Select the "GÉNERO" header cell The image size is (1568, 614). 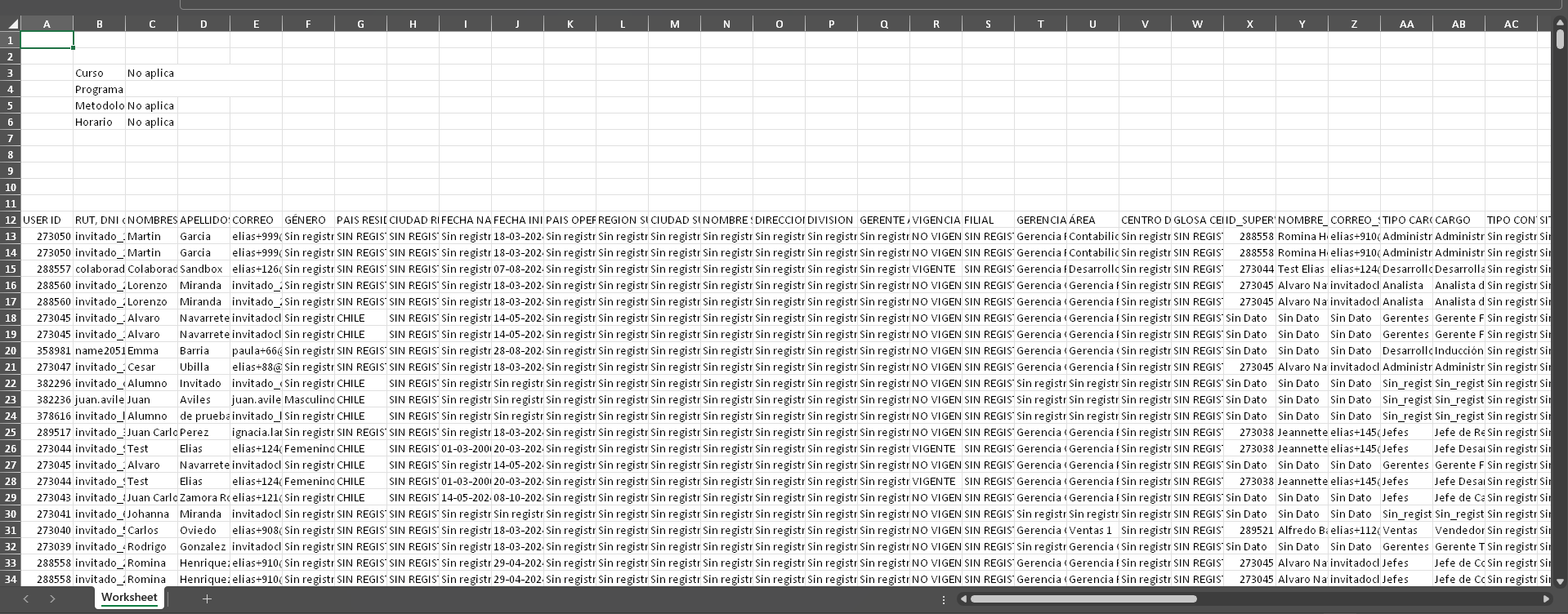point(308,220)
